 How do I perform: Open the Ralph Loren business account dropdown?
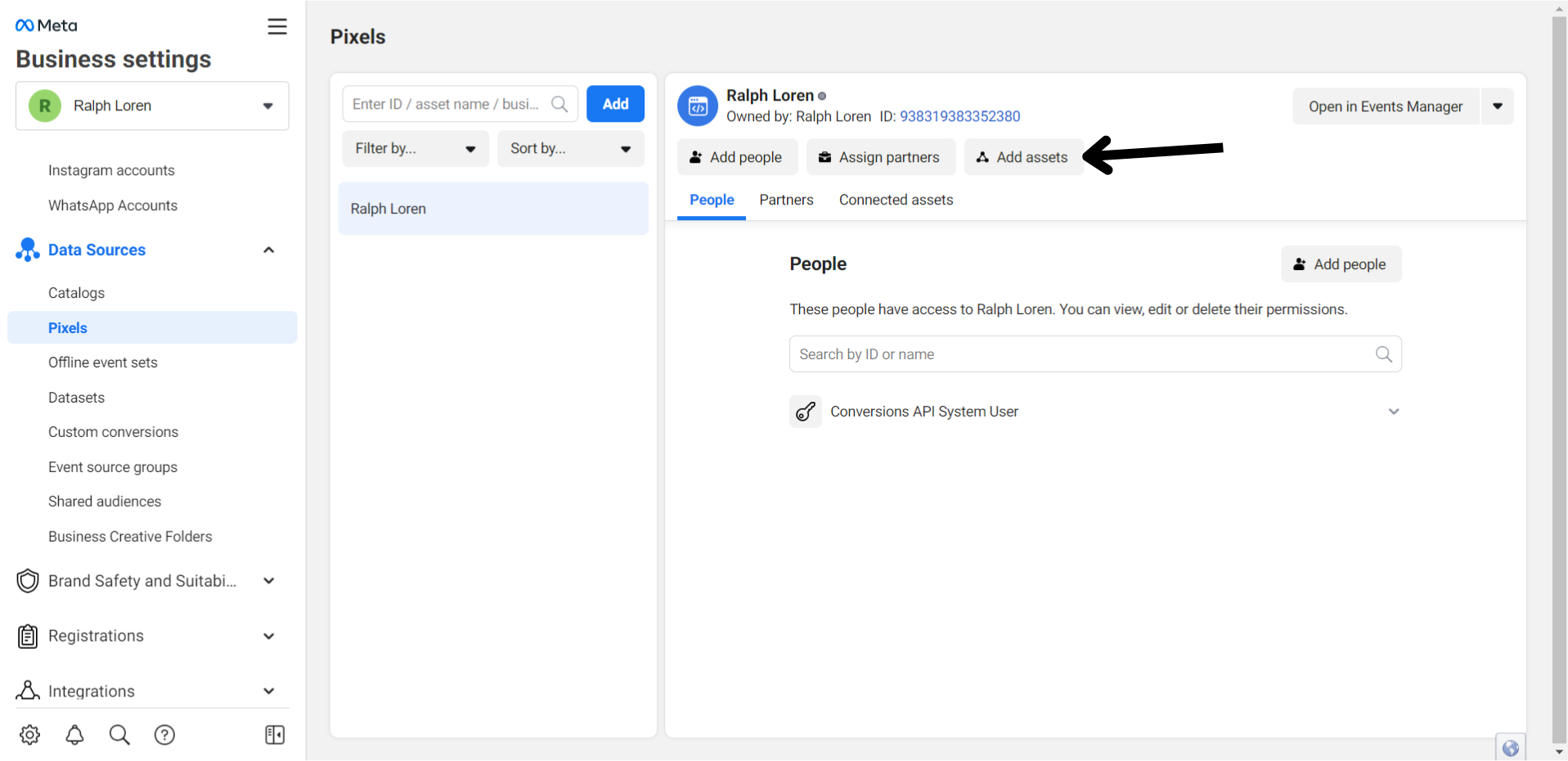(152, 106)
